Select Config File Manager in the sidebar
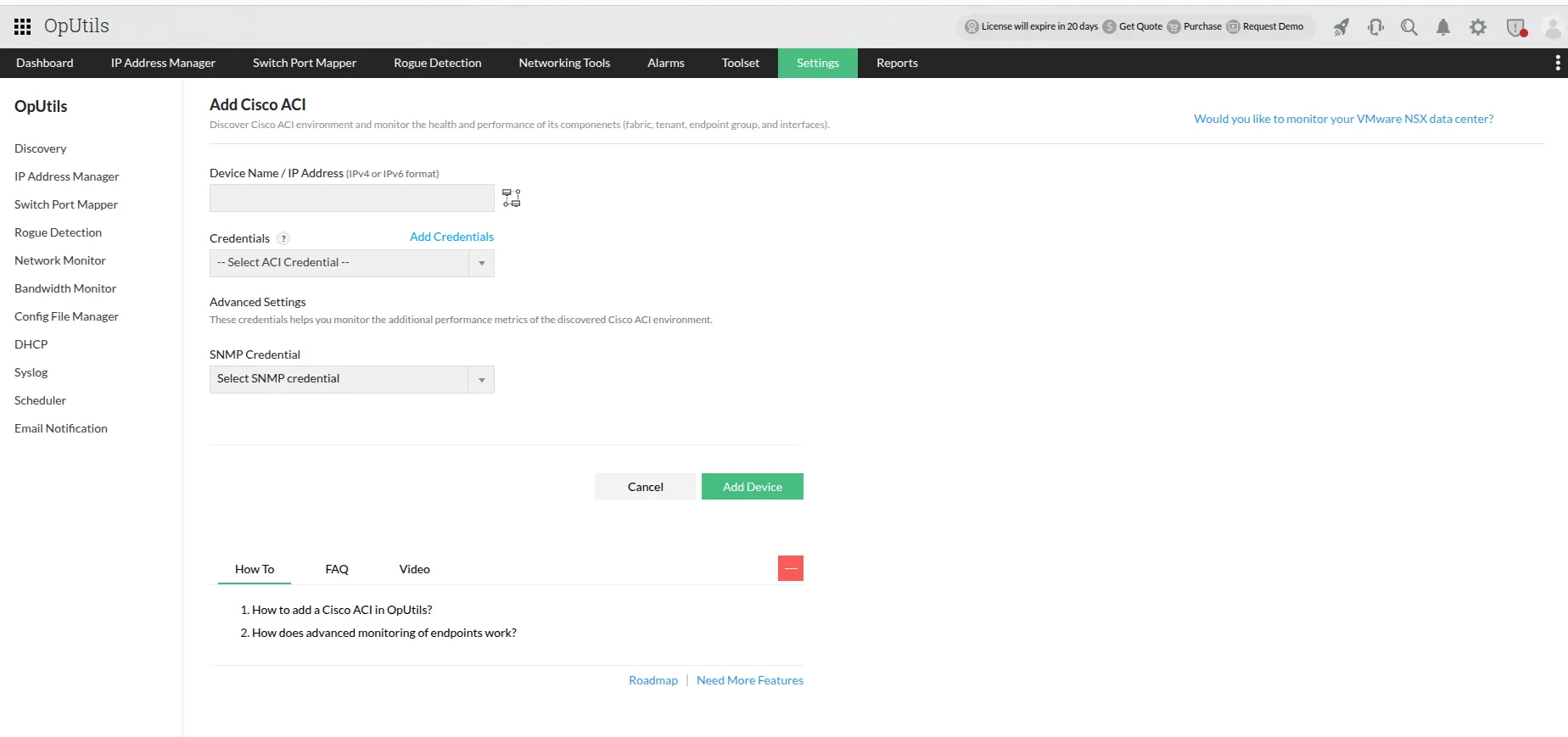 point(66,316)
